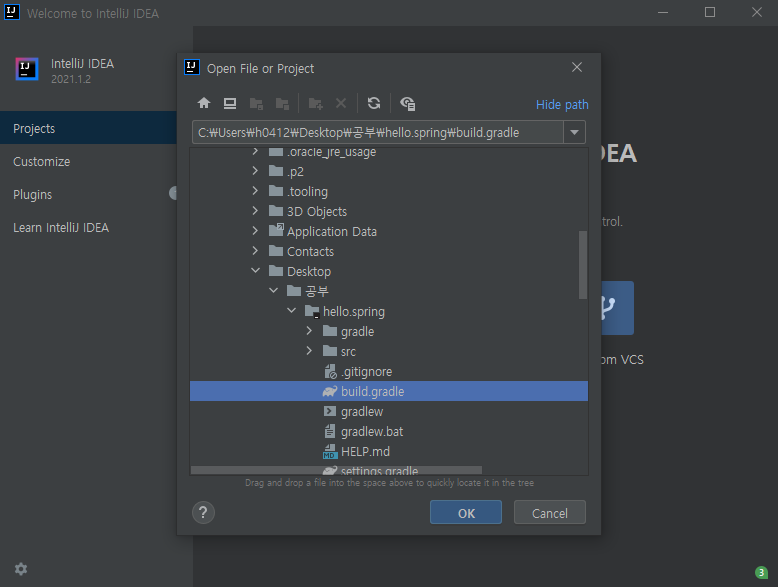This screenshot has width=778, height=587.
Task: Click the green notifications badge
Action: coord(761,572)
